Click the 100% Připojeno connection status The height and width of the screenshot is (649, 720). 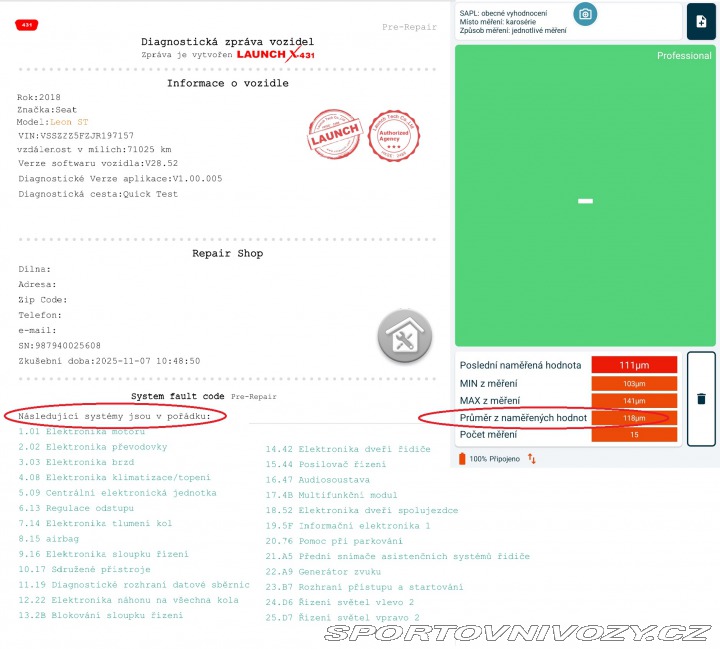click(x=495, y=458)
